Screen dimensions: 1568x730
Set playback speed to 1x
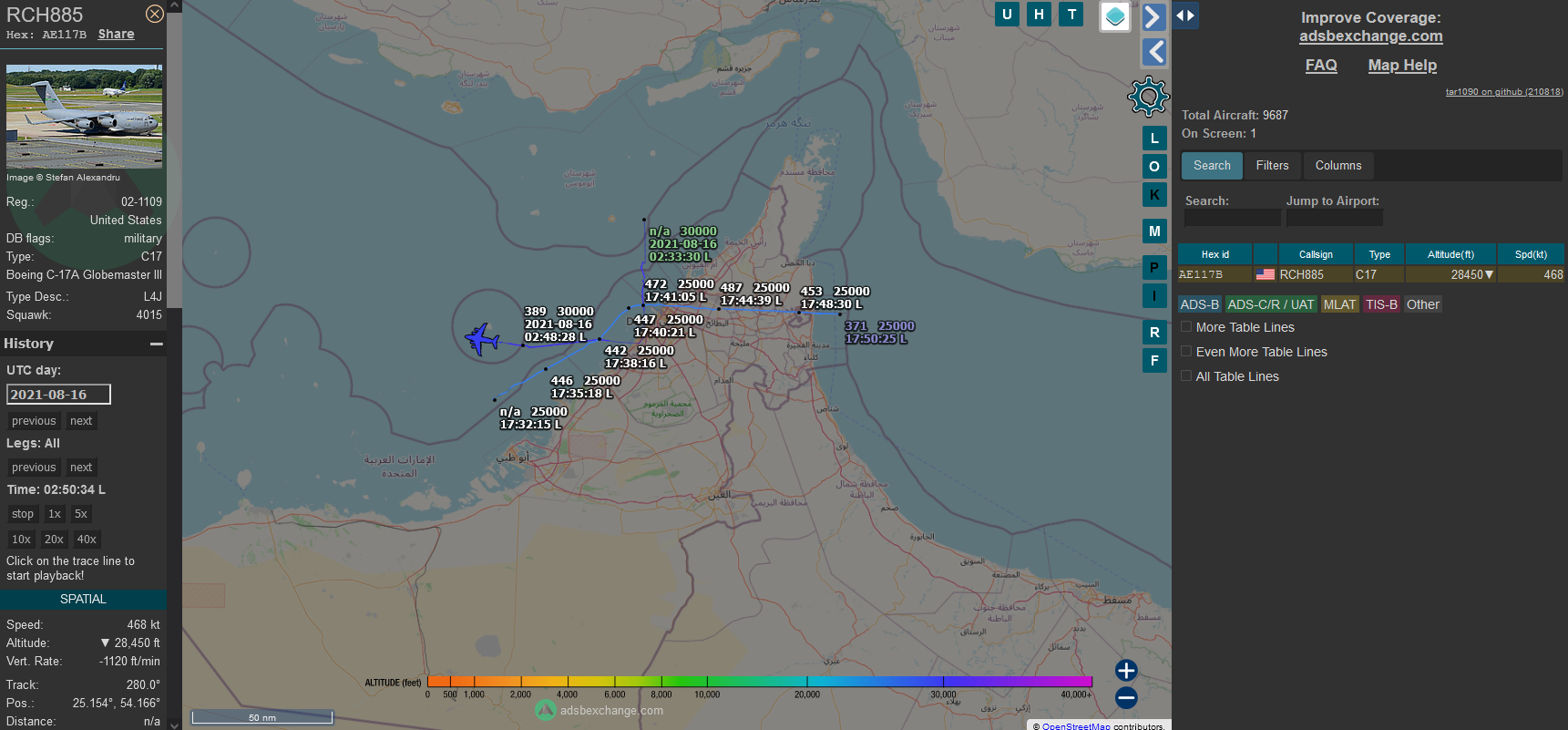point(55,513)
